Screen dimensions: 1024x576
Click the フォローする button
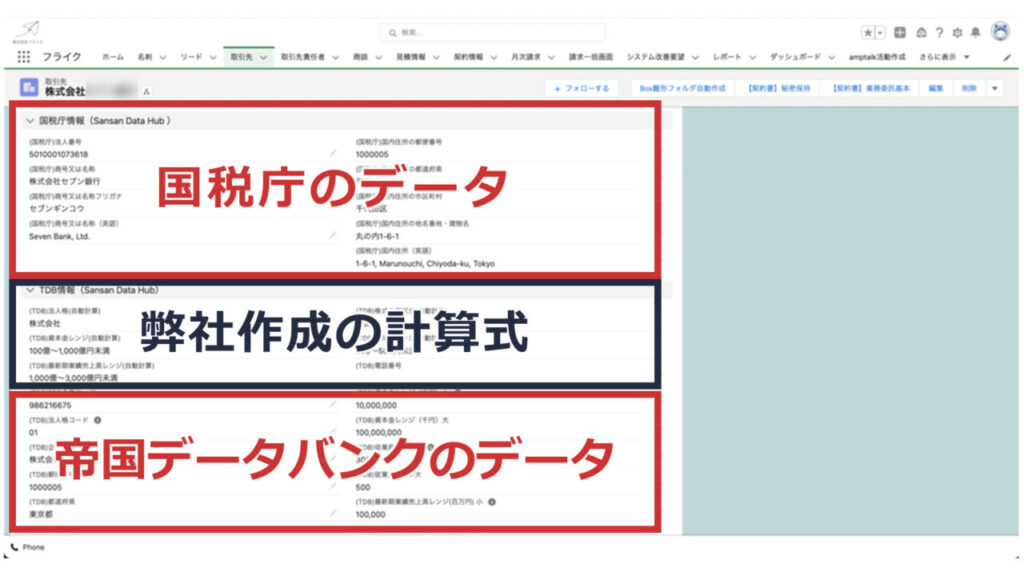click(581, 88)
